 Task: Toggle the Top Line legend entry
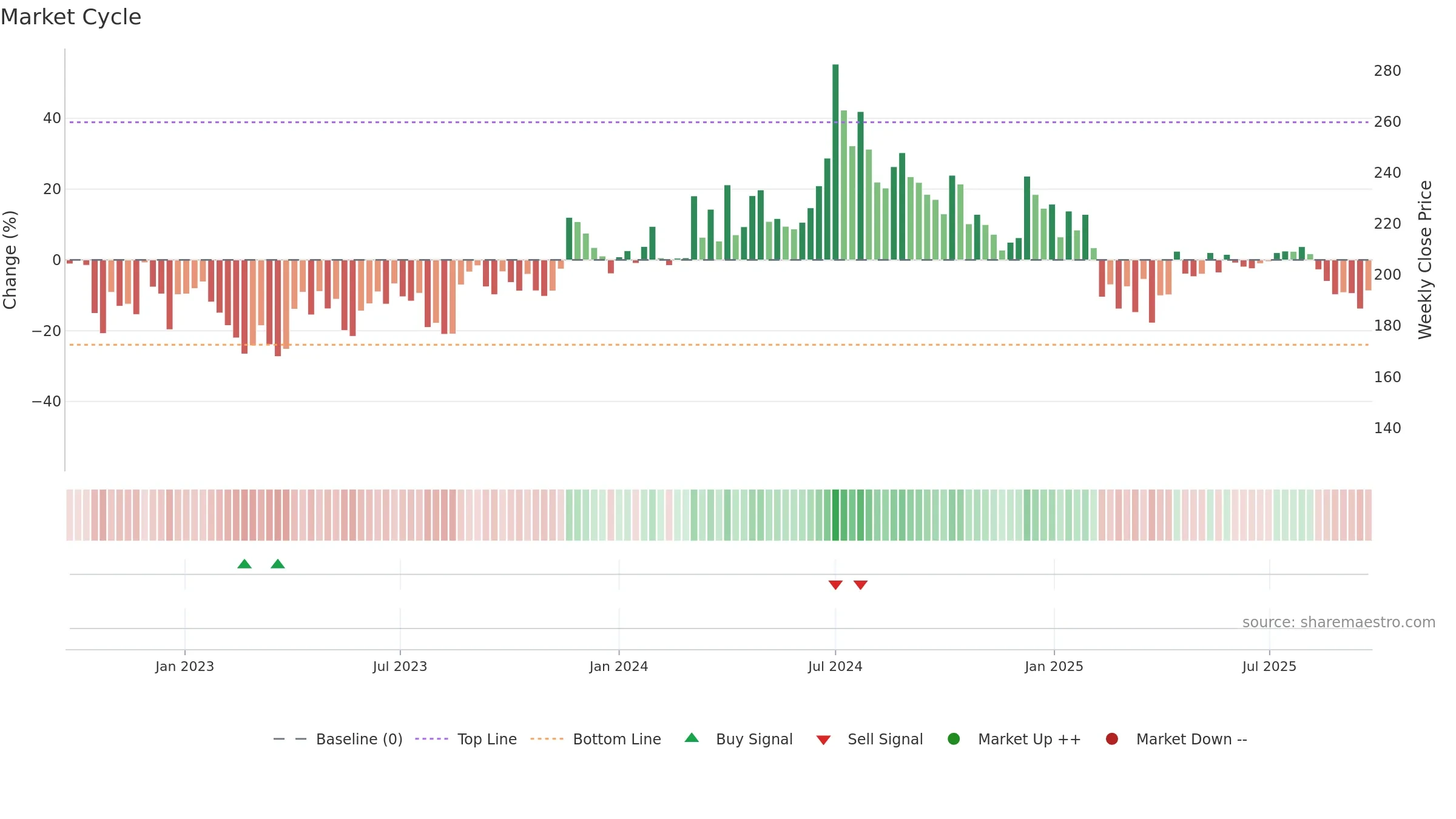(466, 739)
